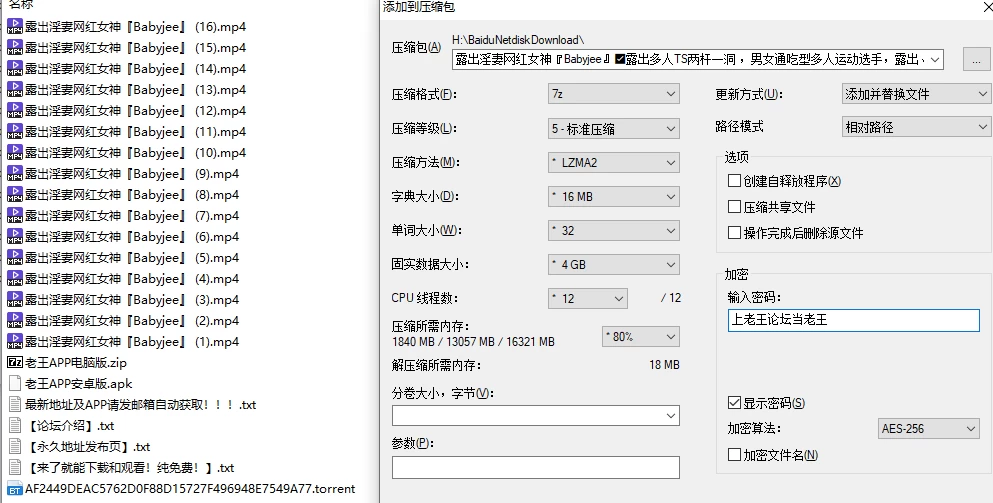Click the BT torrent file icon
993x503 pixels.
(15, 488)
